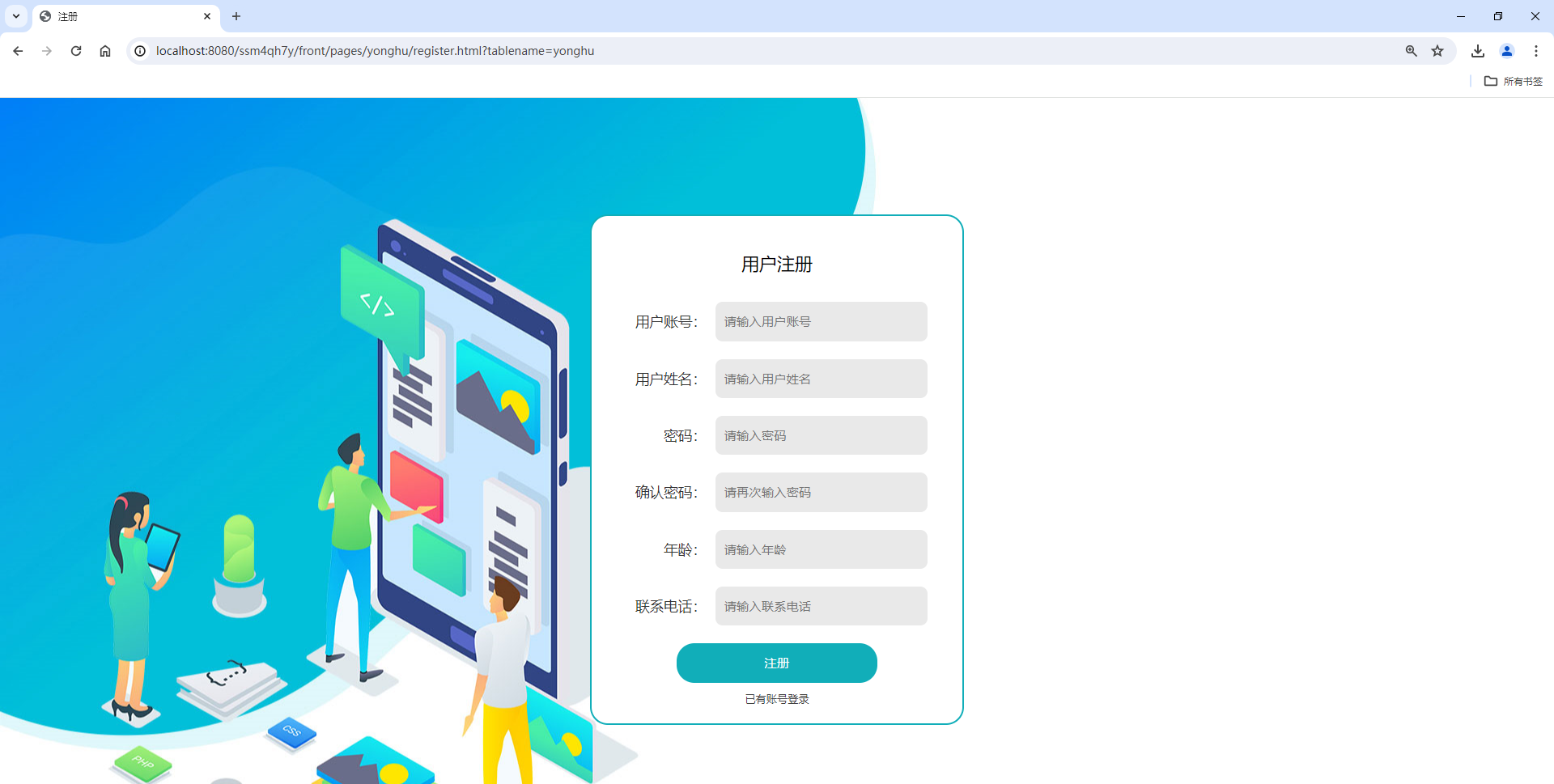This screenshot has height=784, width=1554.
Task: Open the 所有书签 bookmarks folder
Action: click(1514, 81)
